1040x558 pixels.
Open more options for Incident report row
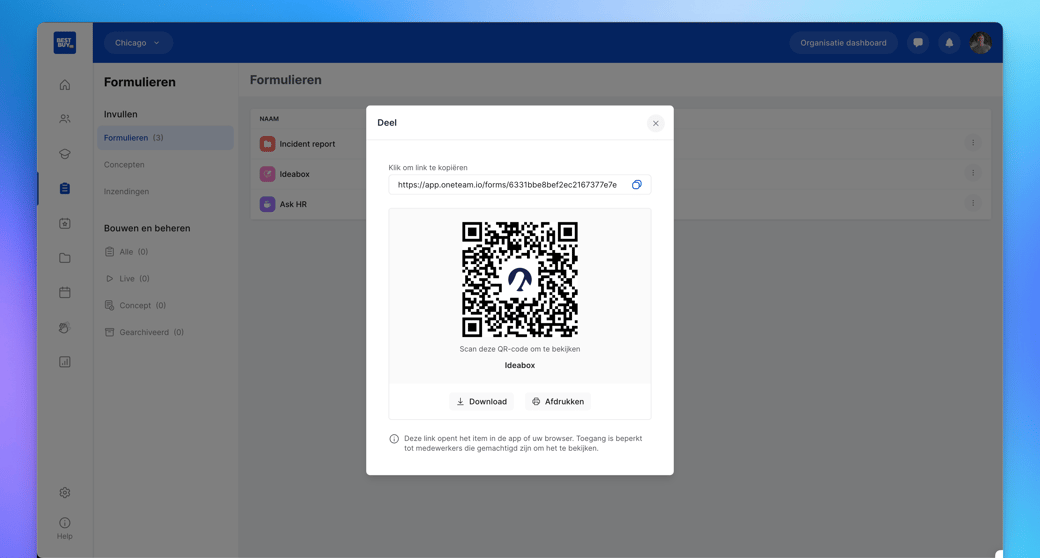[973, 143]
